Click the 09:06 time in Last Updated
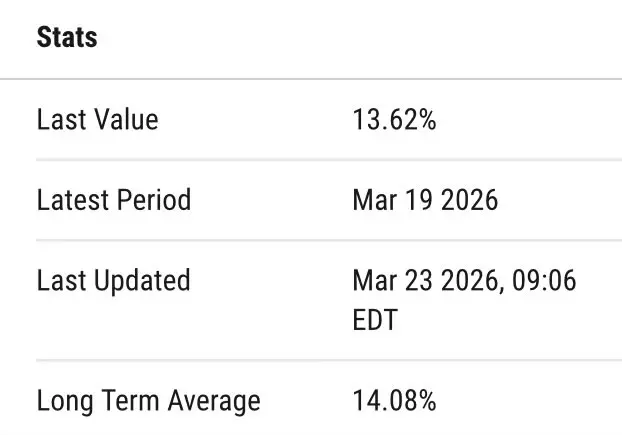 click(x=544, y=280)
